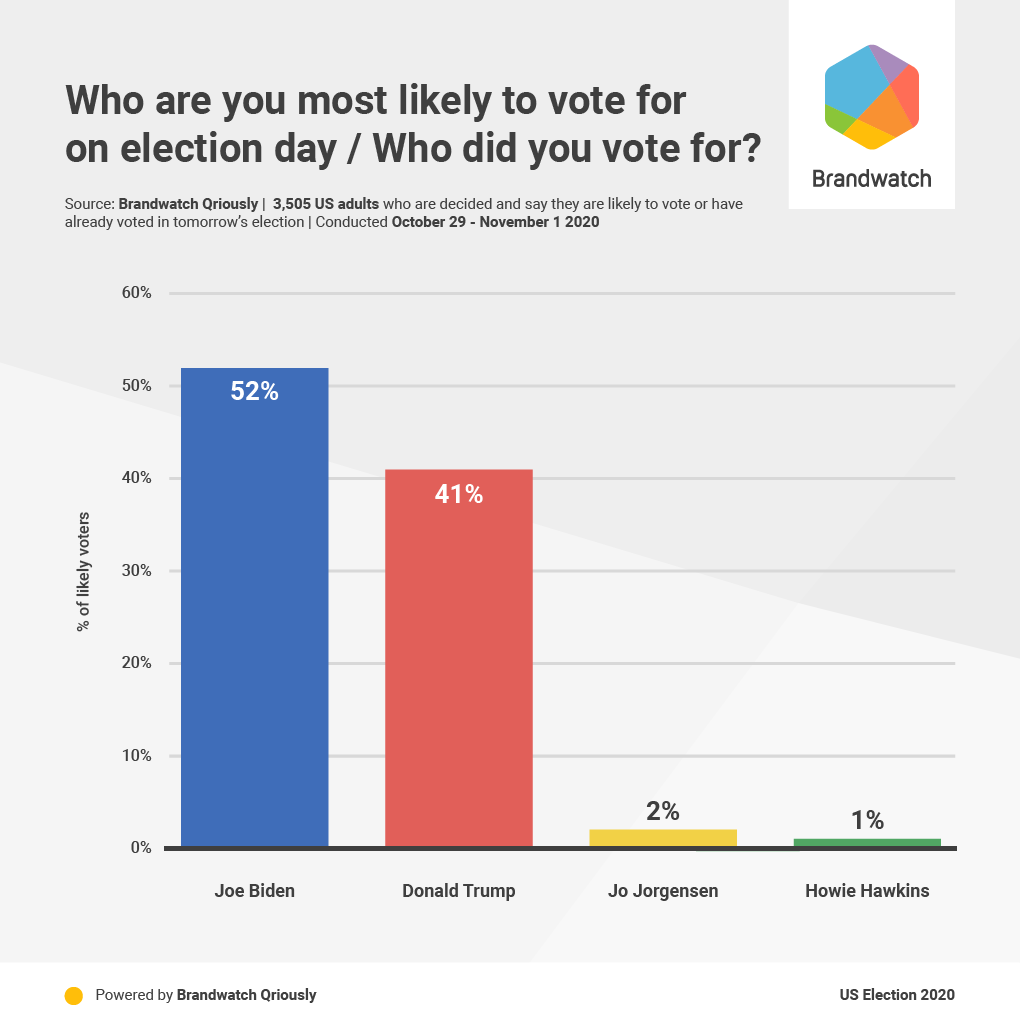This screenshot has width=1020, height=1029.
Task: Click the chart title heading text
Action: [413, 124]
